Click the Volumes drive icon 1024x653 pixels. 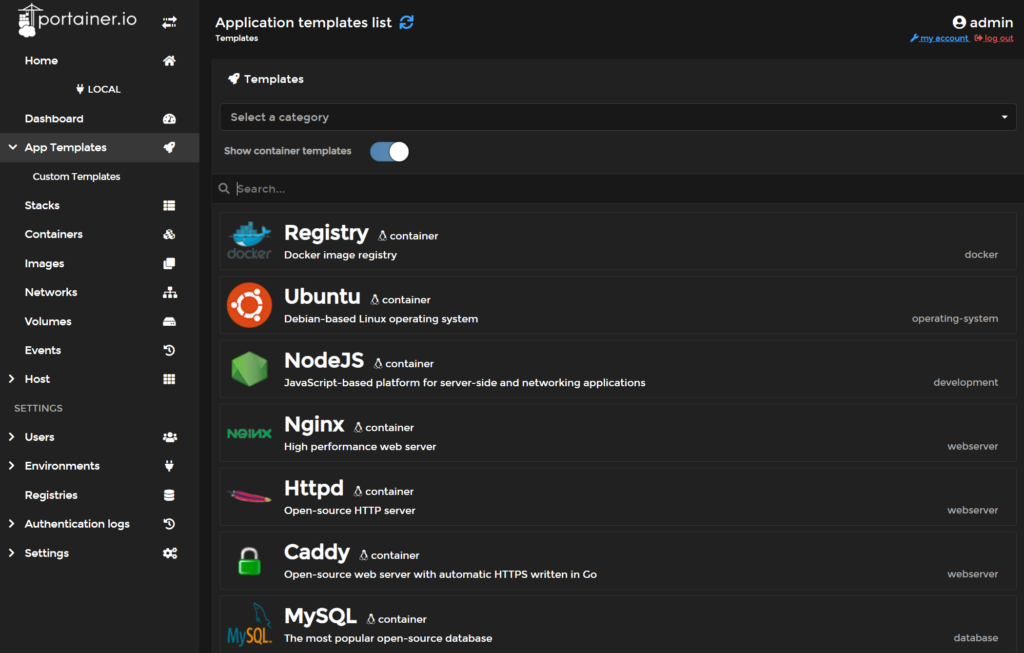pyautogui.click(x=169, y=321)
